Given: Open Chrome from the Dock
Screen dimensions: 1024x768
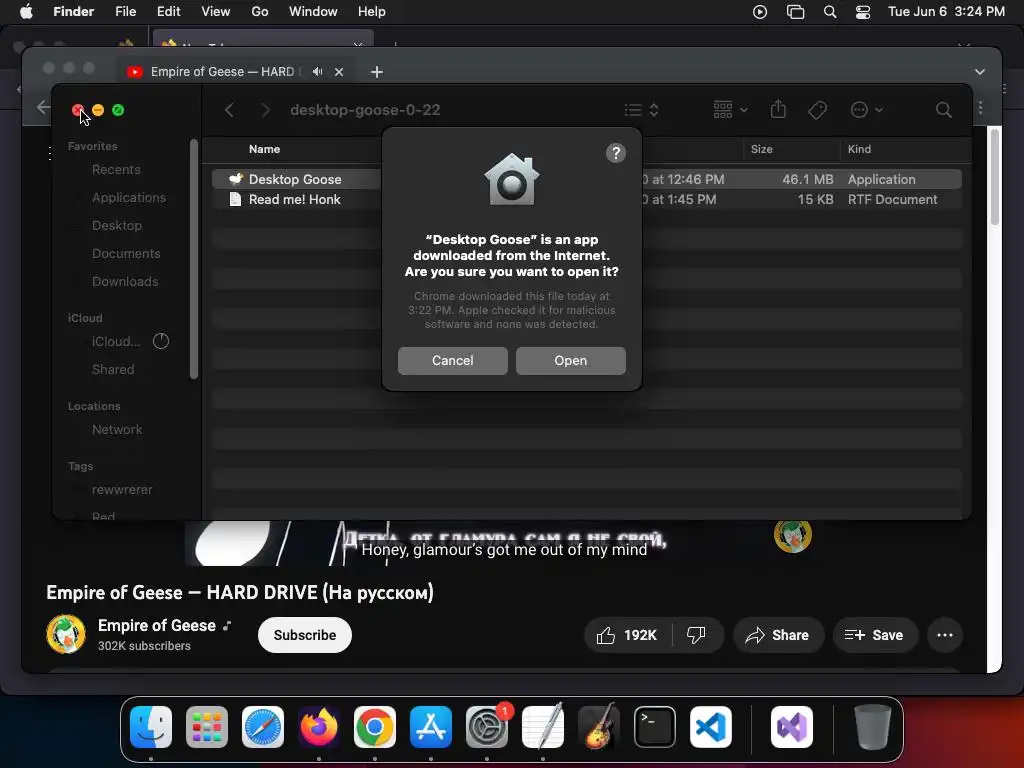Looking at the screenshot, I should [375, 727].
